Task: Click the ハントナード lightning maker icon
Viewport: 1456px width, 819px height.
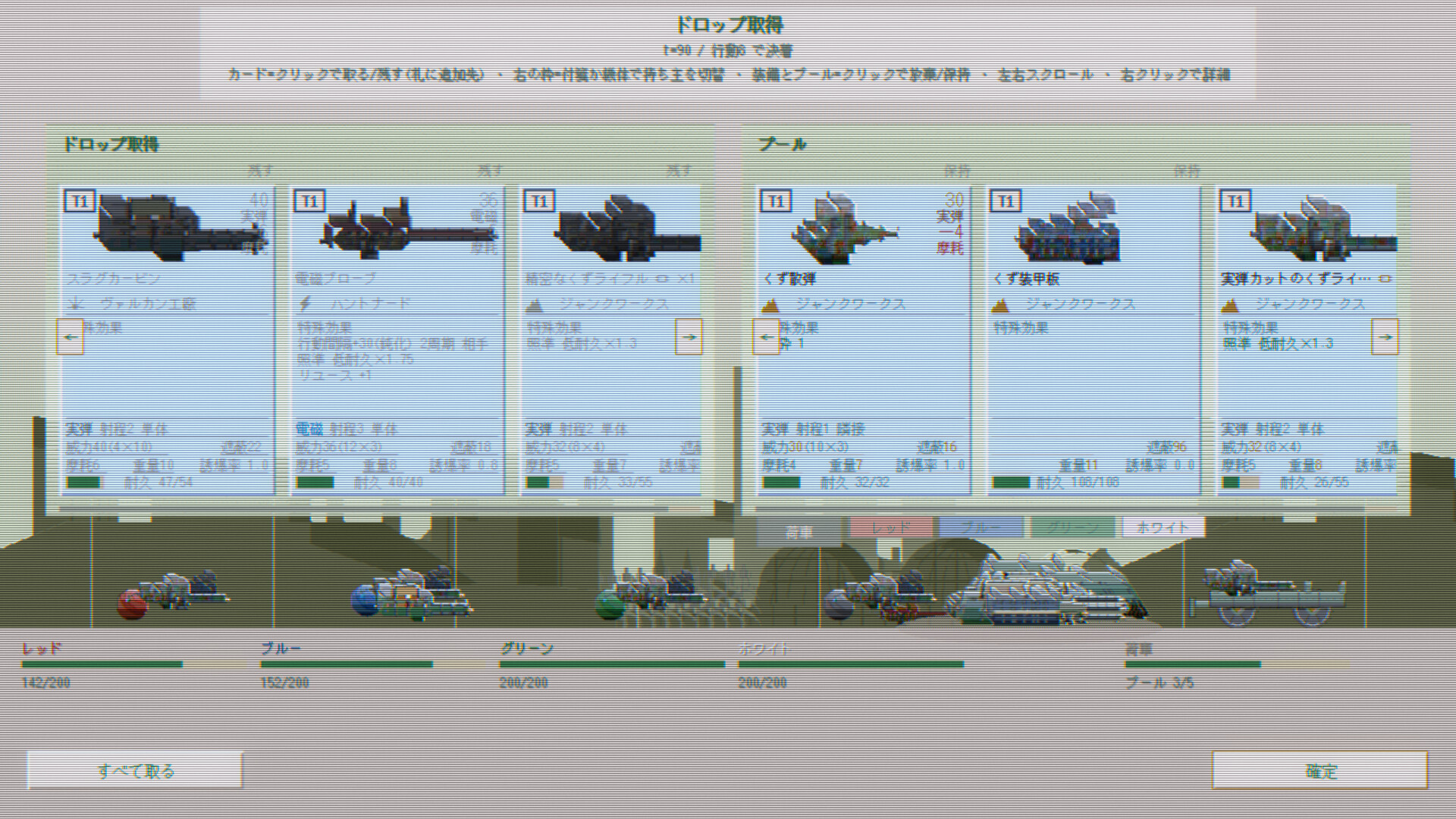Action: pos(306,303)
